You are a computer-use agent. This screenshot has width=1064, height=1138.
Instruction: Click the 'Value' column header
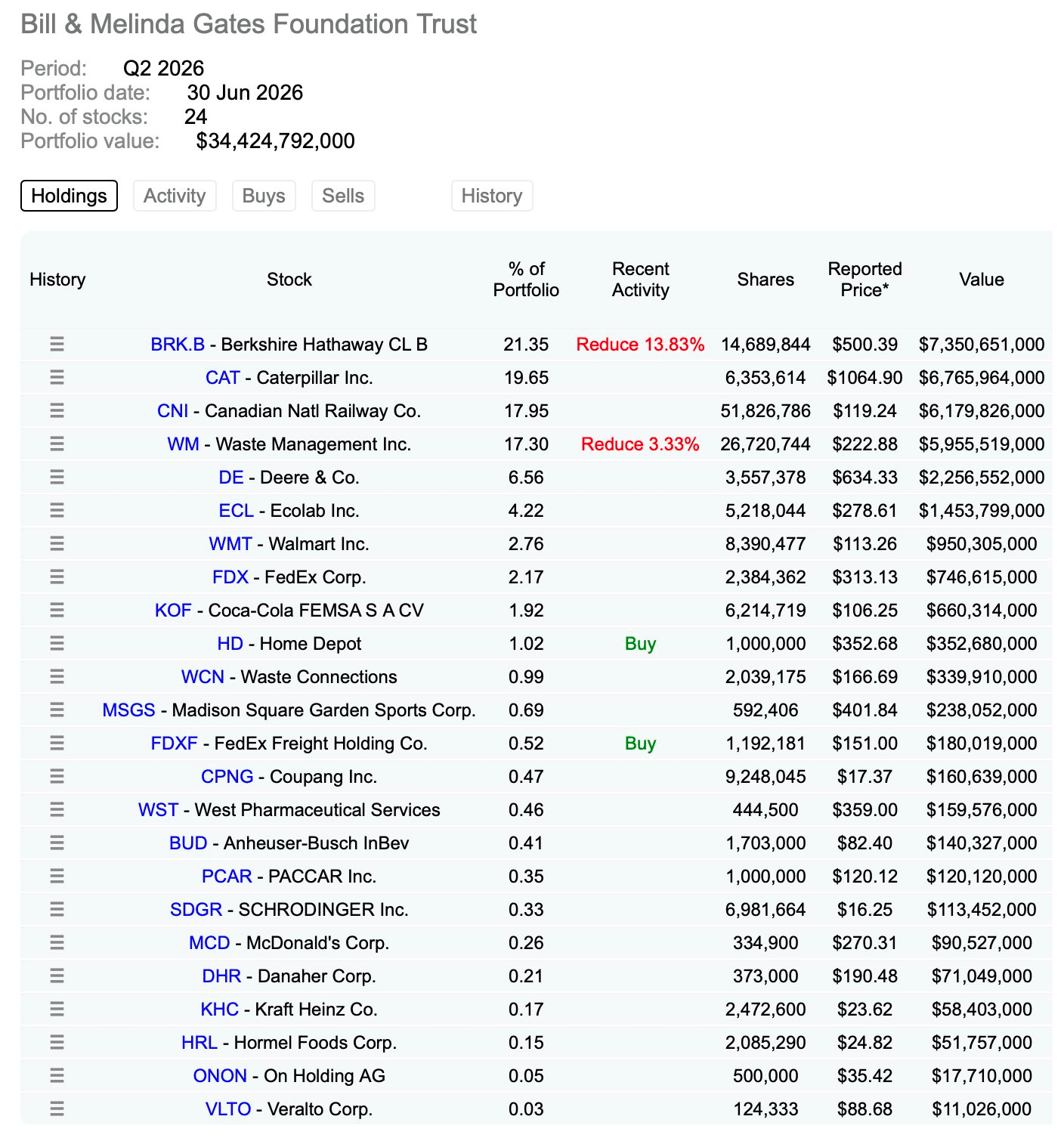[982, 280]
